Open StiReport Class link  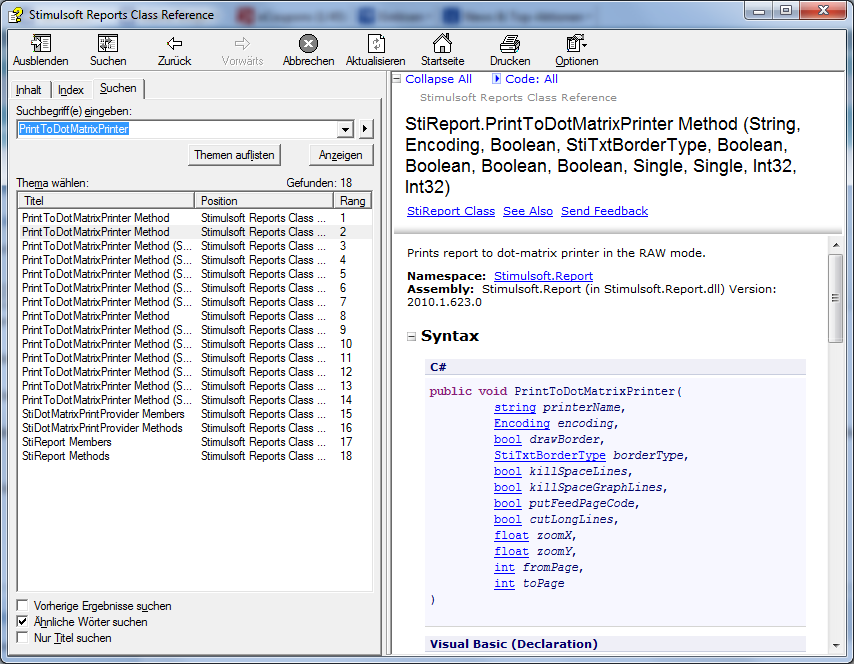pyautogui.click(x=451, y=211)
